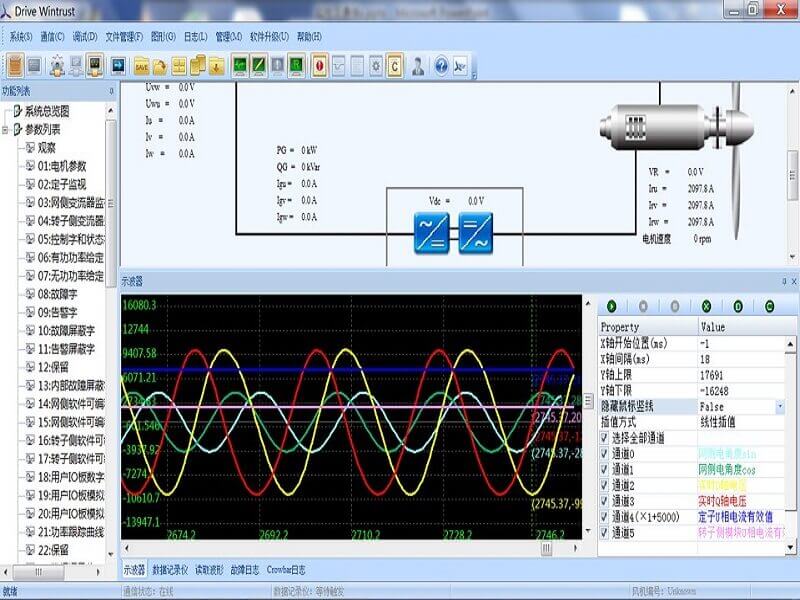Uncheck the 通道0 channel checkbox
800x600 pixels.
click(604, 454)
